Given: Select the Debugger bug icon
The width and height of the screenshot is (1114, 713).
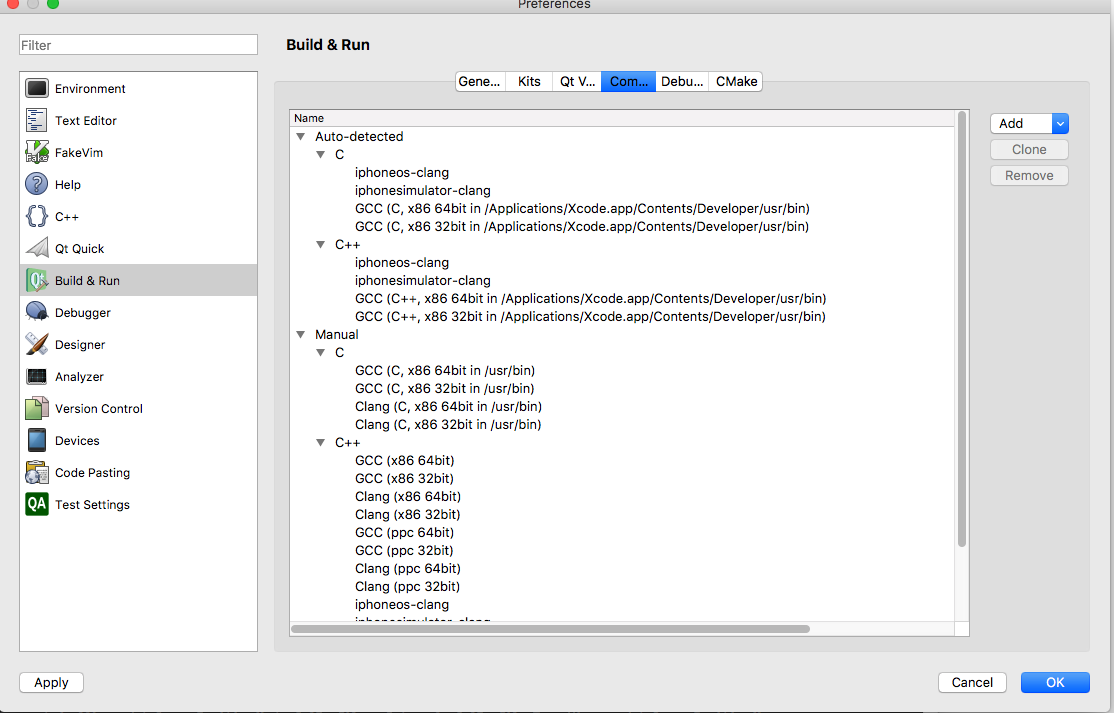Looking at the screenshot, I should click(37, 313).
